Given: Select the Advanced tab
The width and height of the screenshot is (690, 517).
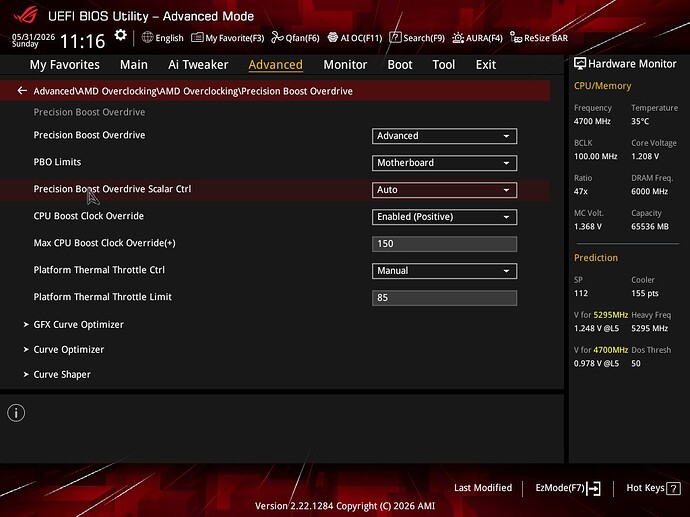Looking at the screenshot, I should click(275, 65).
